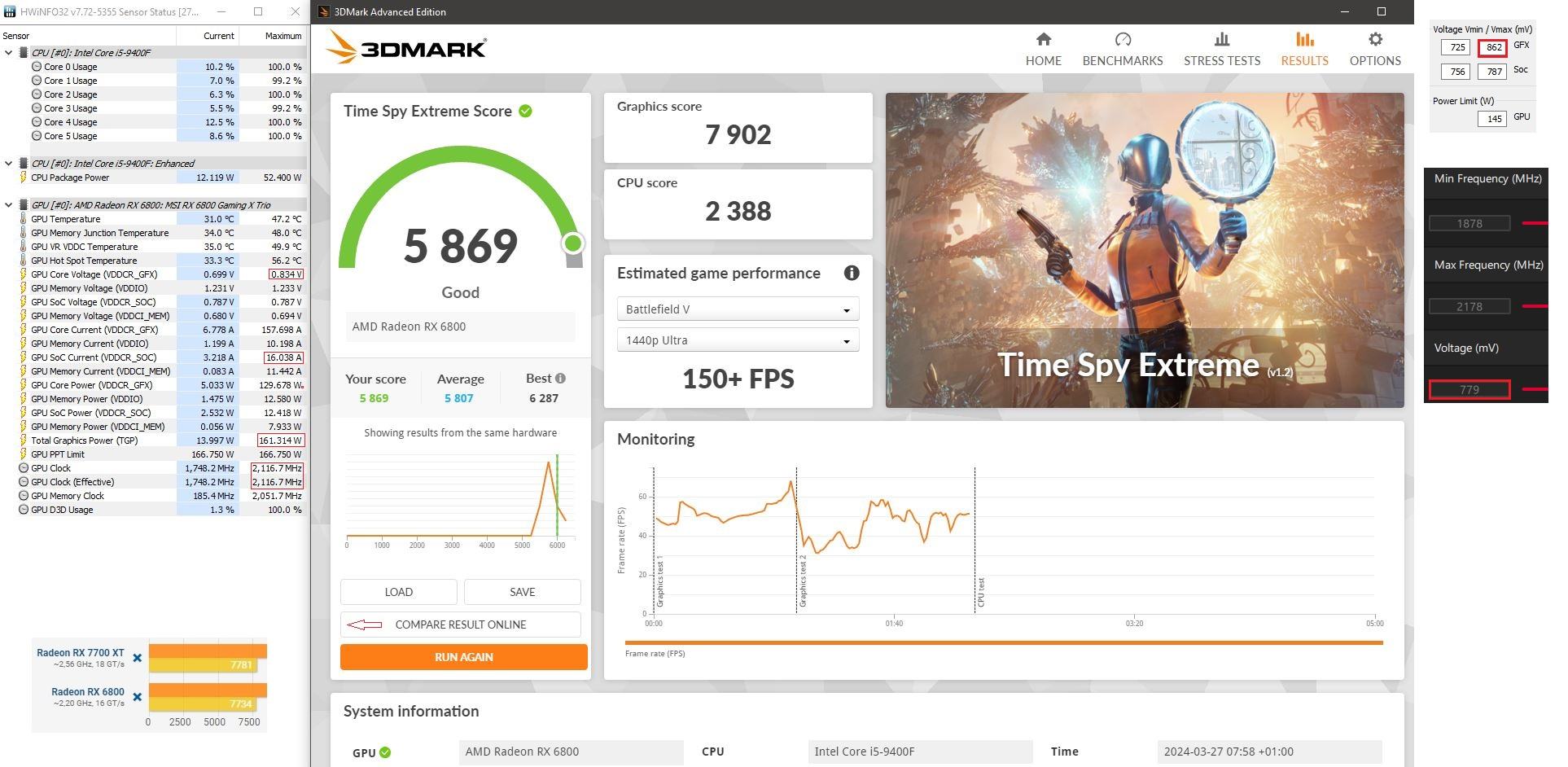1568x767 pixels.
Task: Select the Total Graphics Power (TGP) row
Action: tap(153, 440)
